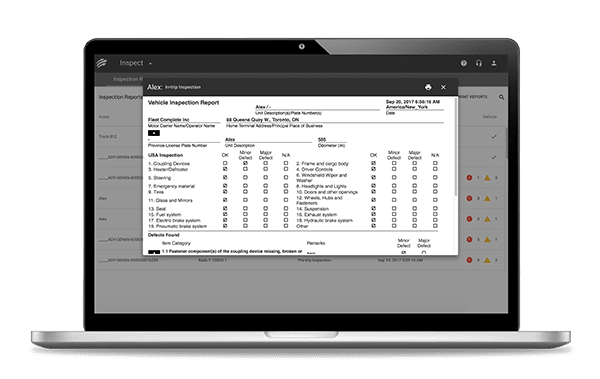Click the checkmark icon on Truck 812 row
Viewport: 600px width, 379px height.
coord(494,137)
